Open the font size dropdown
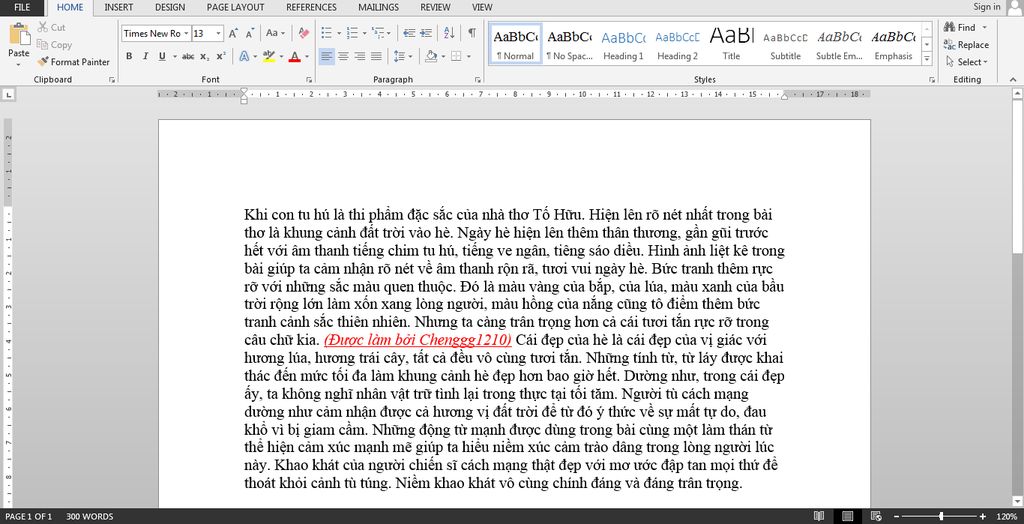 [x=219, y=33]
